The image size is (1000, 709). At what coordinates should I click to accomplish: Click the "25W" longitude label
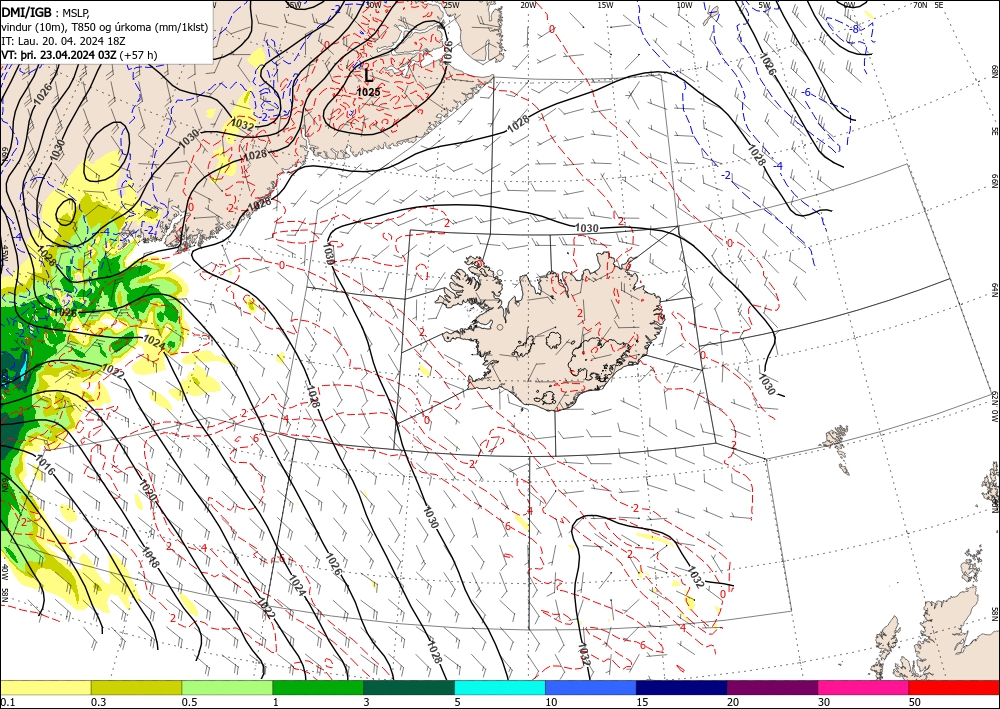tap(451, 5)
